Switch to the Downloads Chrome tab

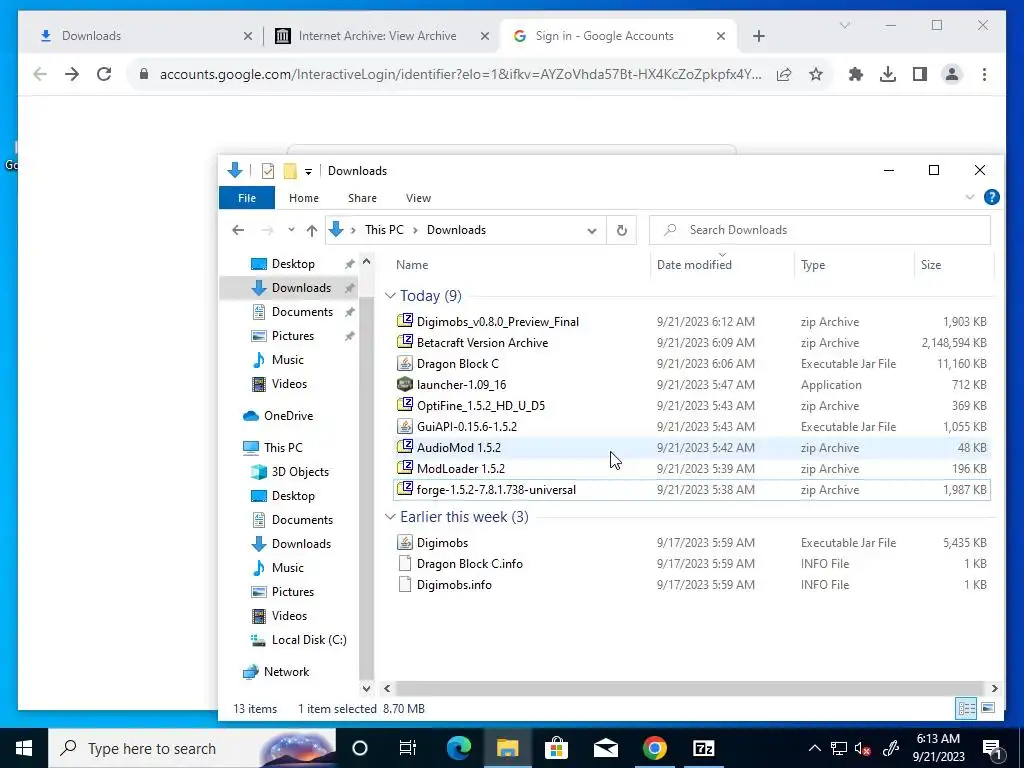click(140, 36)
